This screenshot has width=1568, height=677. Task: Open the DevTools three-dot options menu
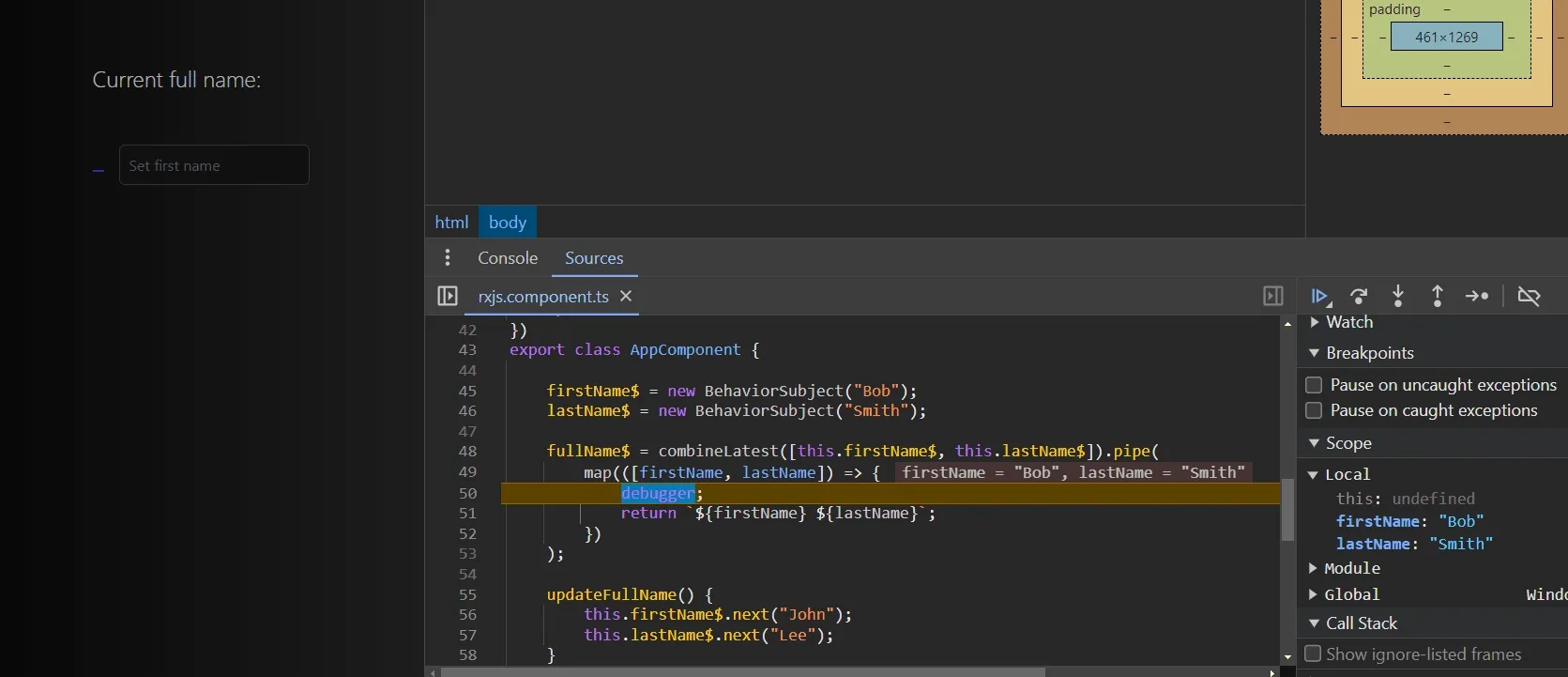[x=448, y=257]
